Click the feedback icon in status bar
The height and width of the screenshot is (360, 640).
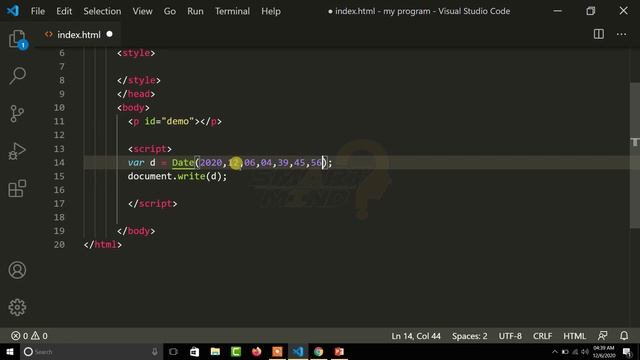click(x=602, y=336)
